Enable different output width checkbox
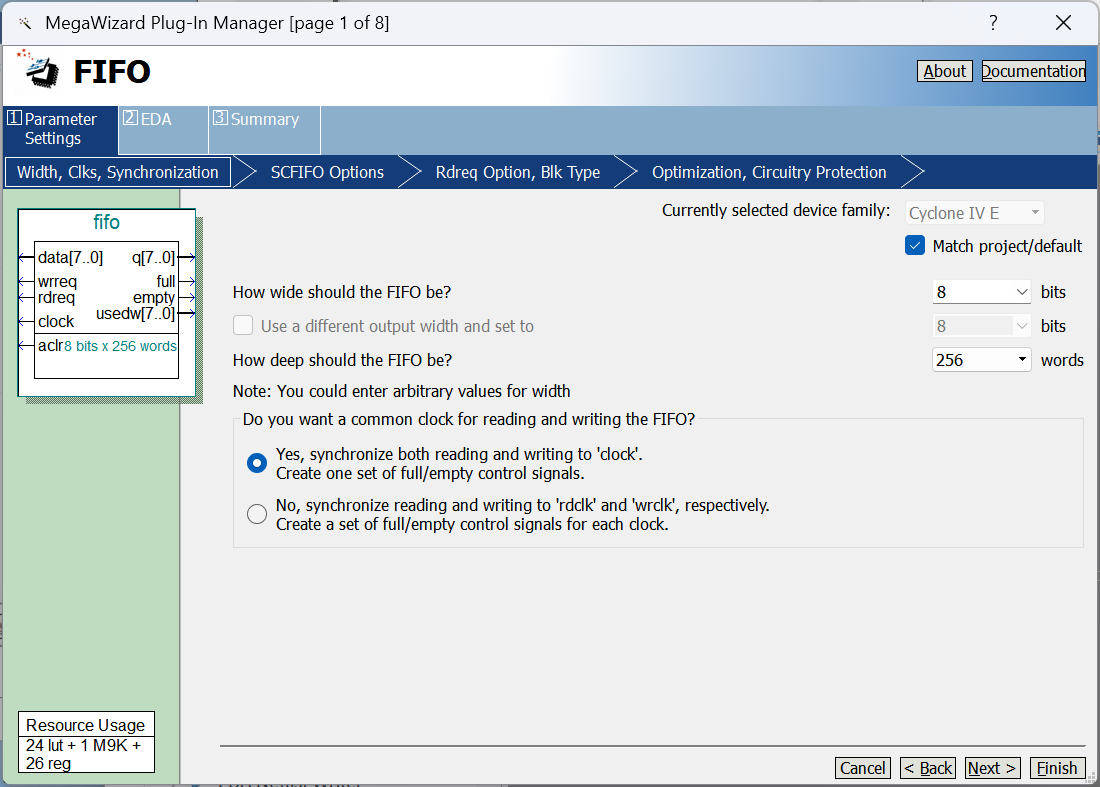The width and height of the screenshot is (1100, 787). pyautogui.click(x=243, y=325)
